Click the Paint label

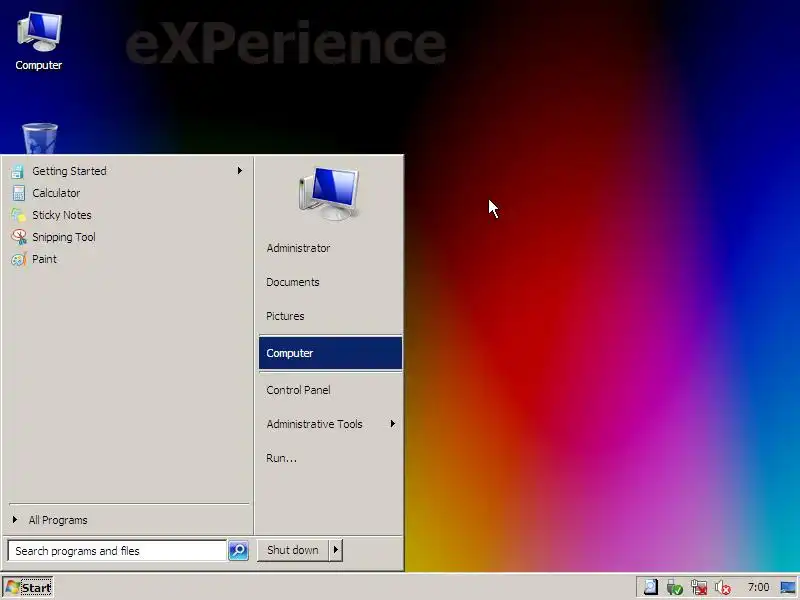pos(44,259)
